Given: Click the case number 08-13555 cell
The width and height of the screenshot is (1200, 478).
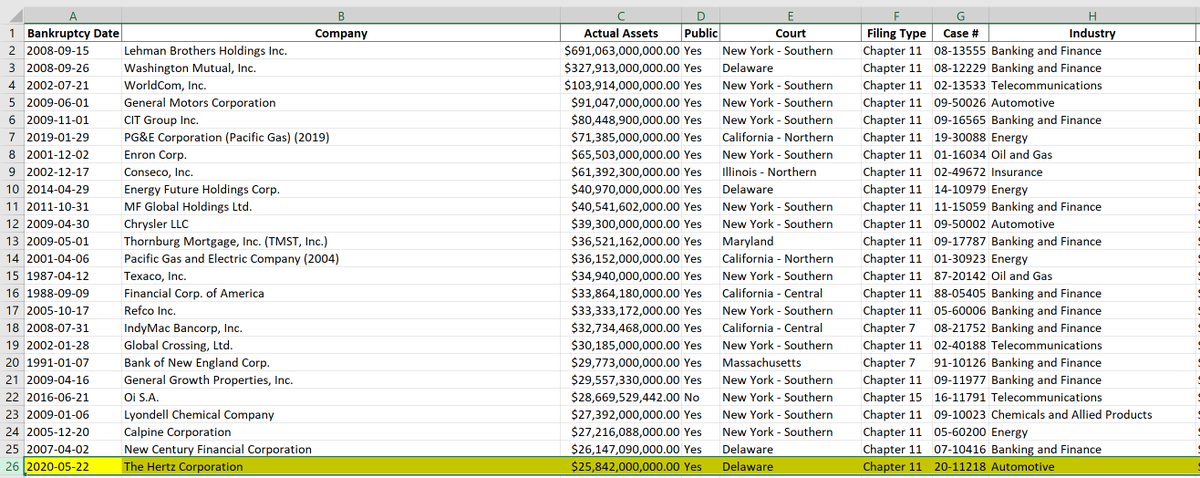Looking at the screenshot, I should point(960,50).
